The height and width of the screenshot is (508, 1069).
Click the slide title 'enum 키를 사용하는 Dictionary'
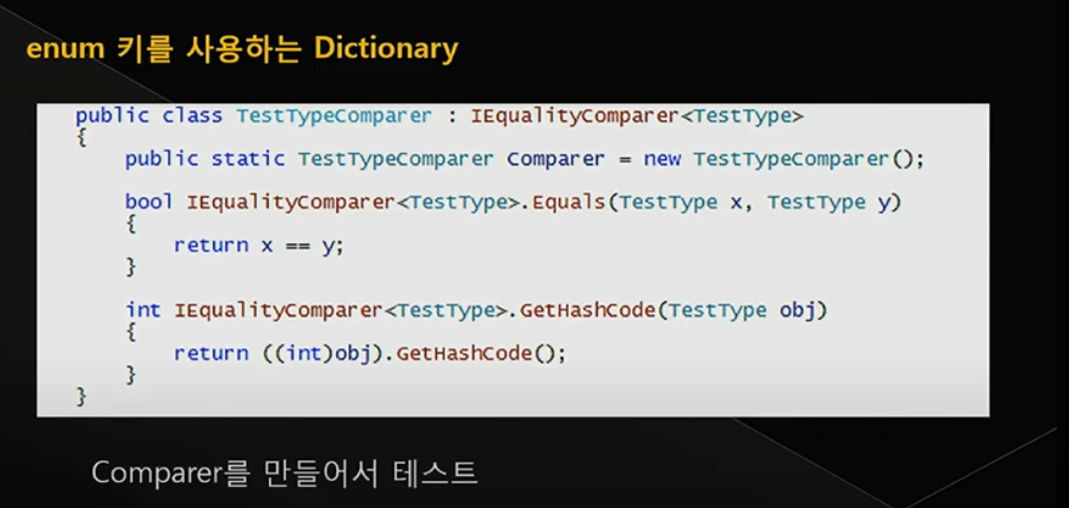pos(243,50)
